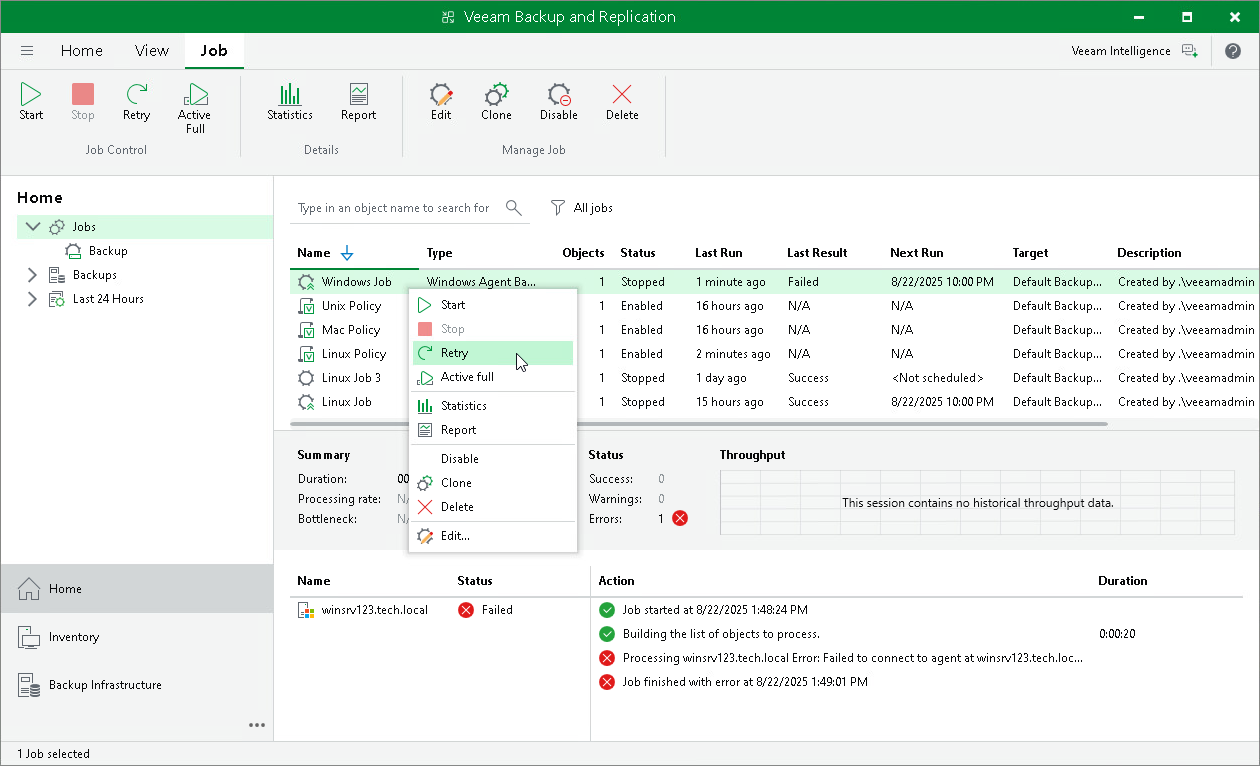1260x766 pixels.
Task: Choose Start in the context menu
Action: tap(493, 305)
